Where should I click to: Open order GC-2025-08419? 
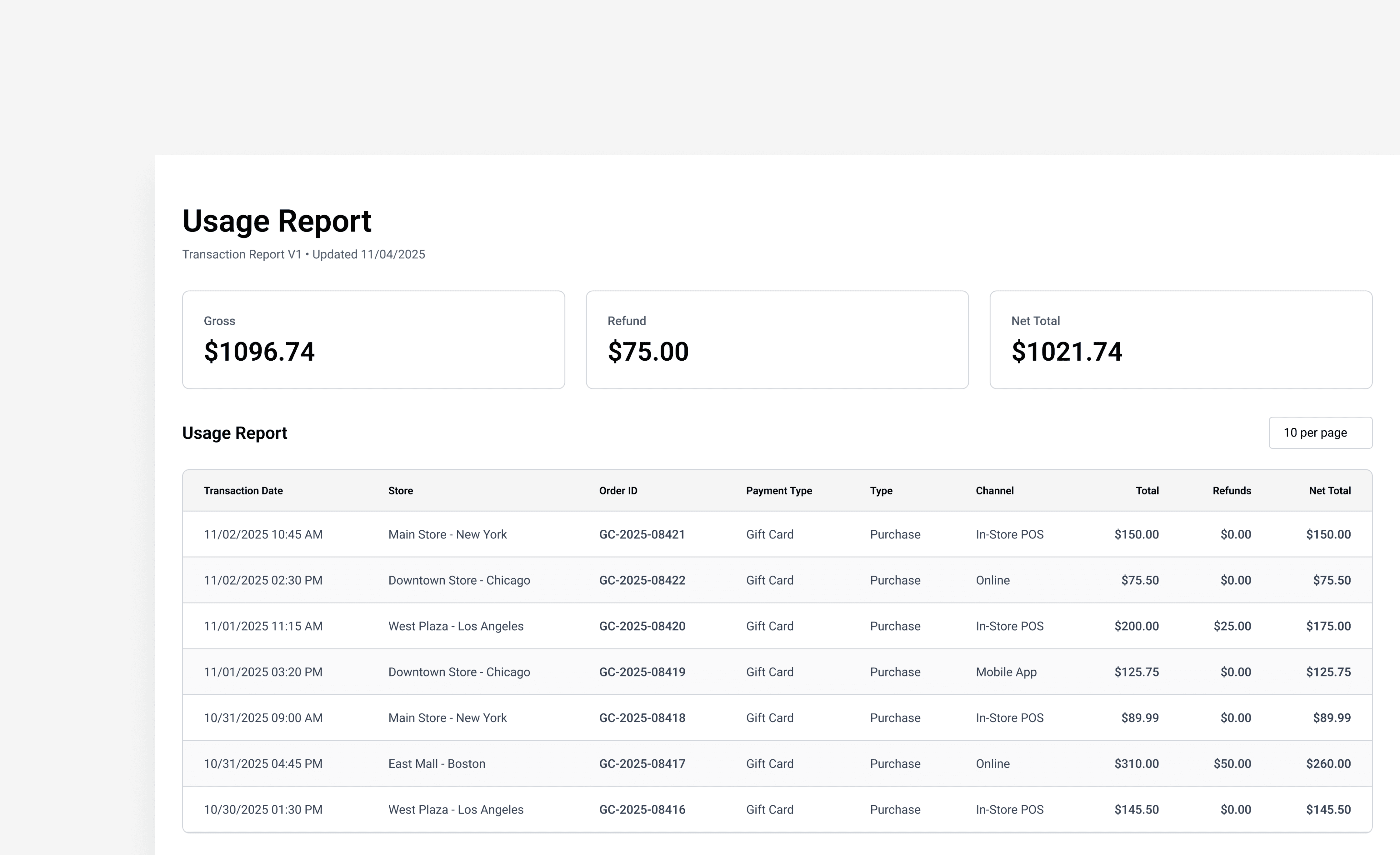(x=642, y=672)
